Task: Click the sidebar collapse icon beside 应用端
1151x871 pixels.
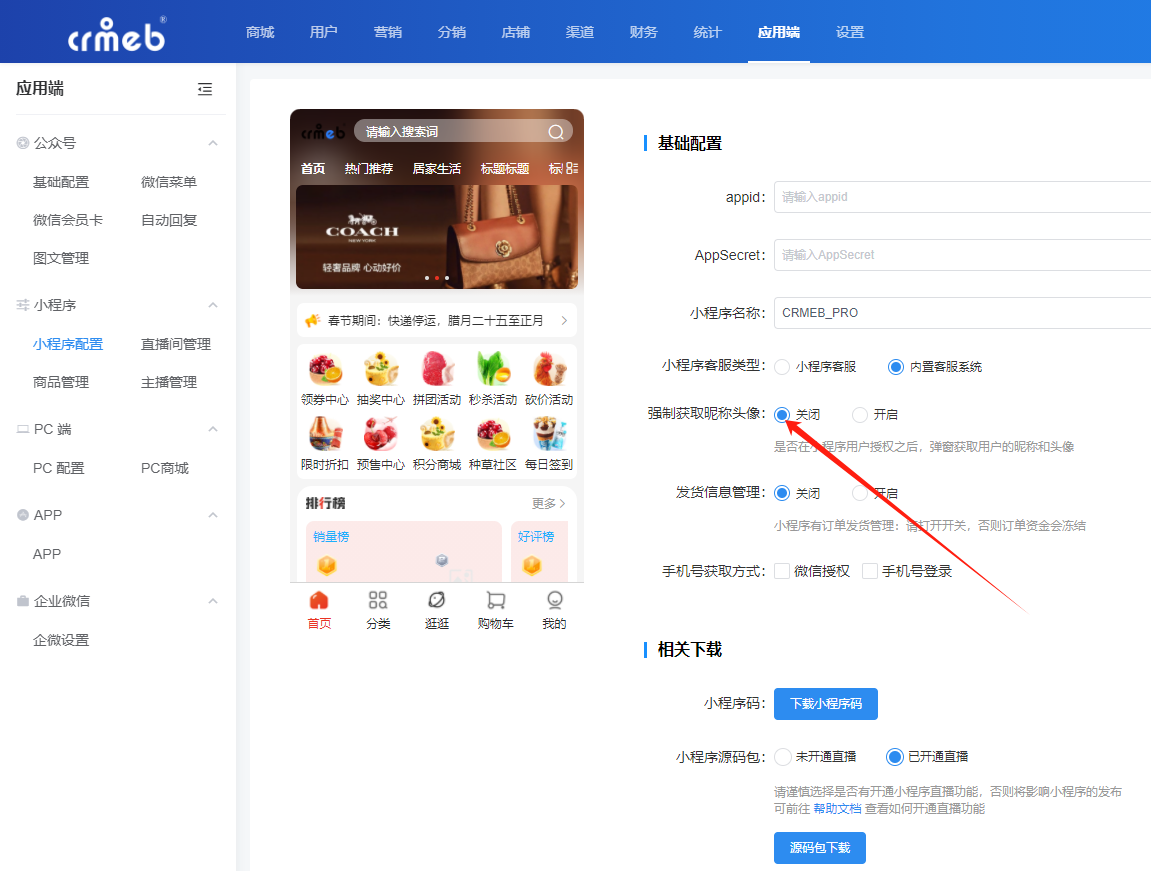Action: click(205, 89)
